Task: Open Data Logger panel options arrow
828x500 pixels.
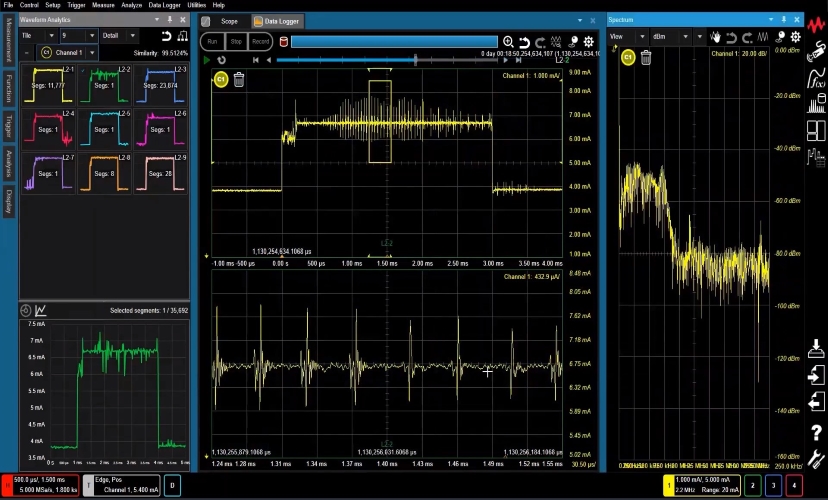Action: (580, 21)
